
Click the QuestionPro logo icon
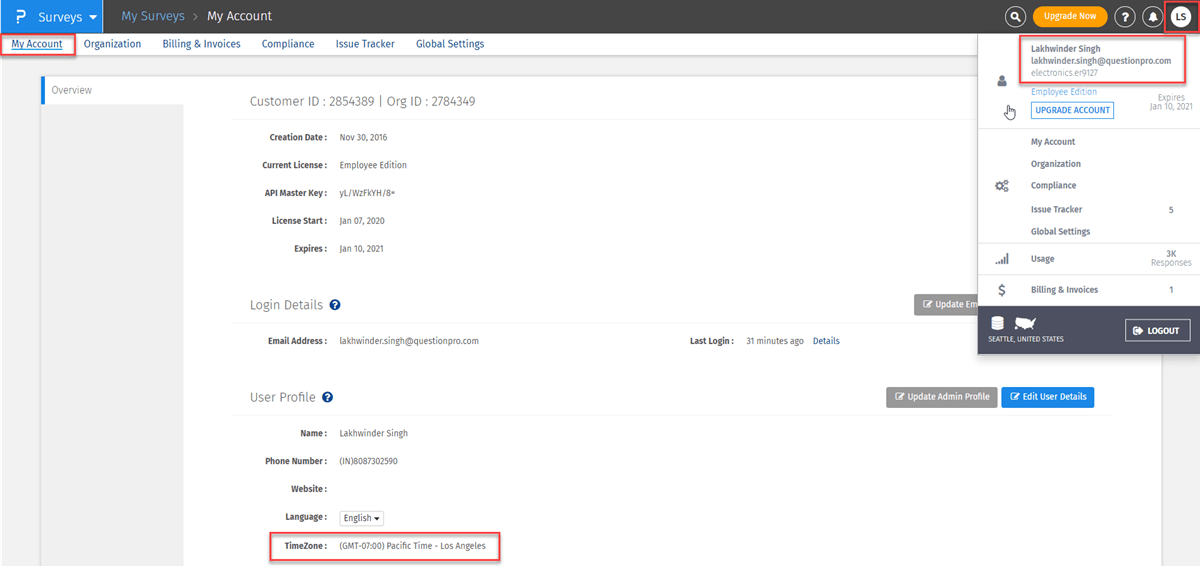coord(20,17)
